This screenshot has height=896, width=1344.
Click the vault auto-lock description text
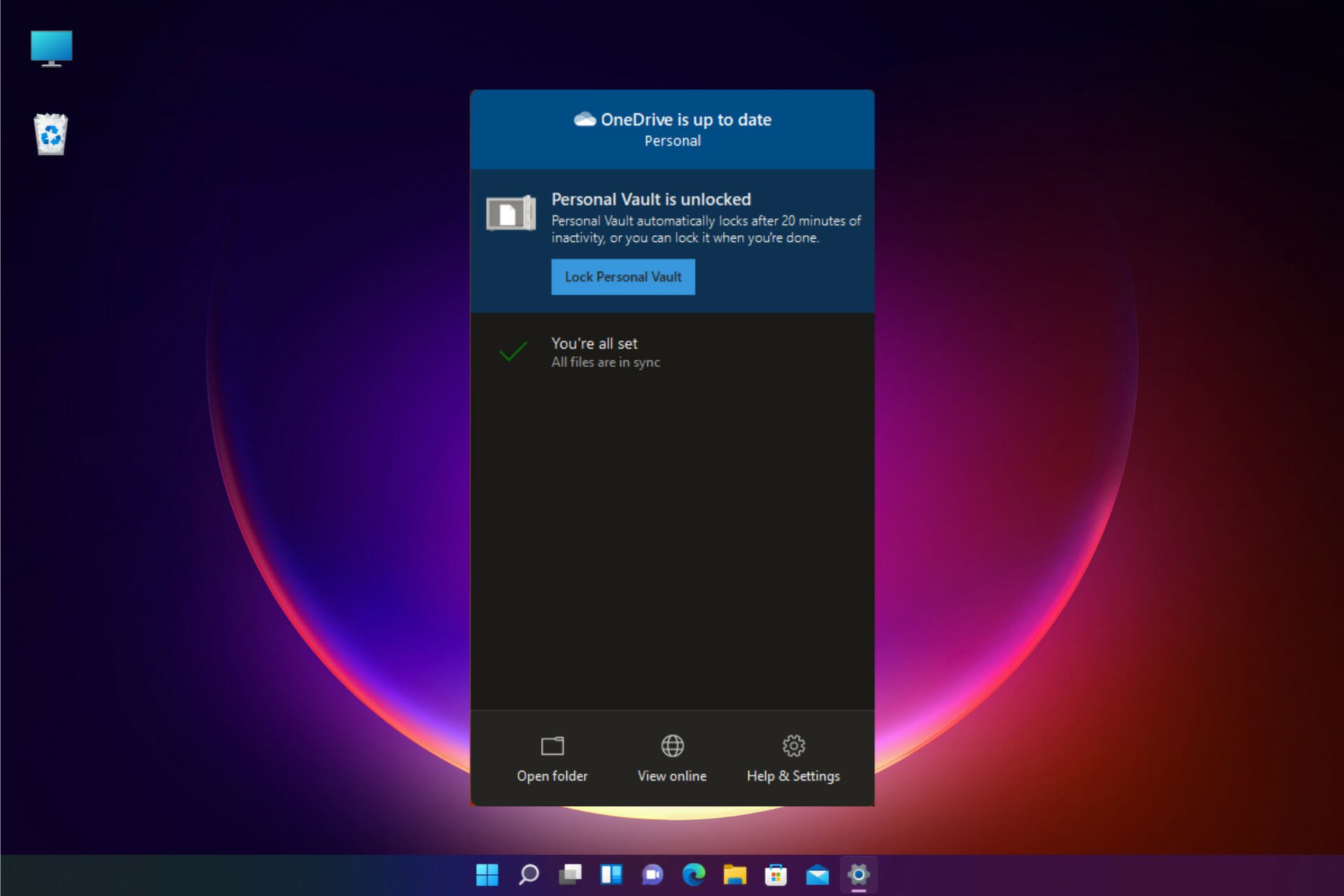point(706,229)
